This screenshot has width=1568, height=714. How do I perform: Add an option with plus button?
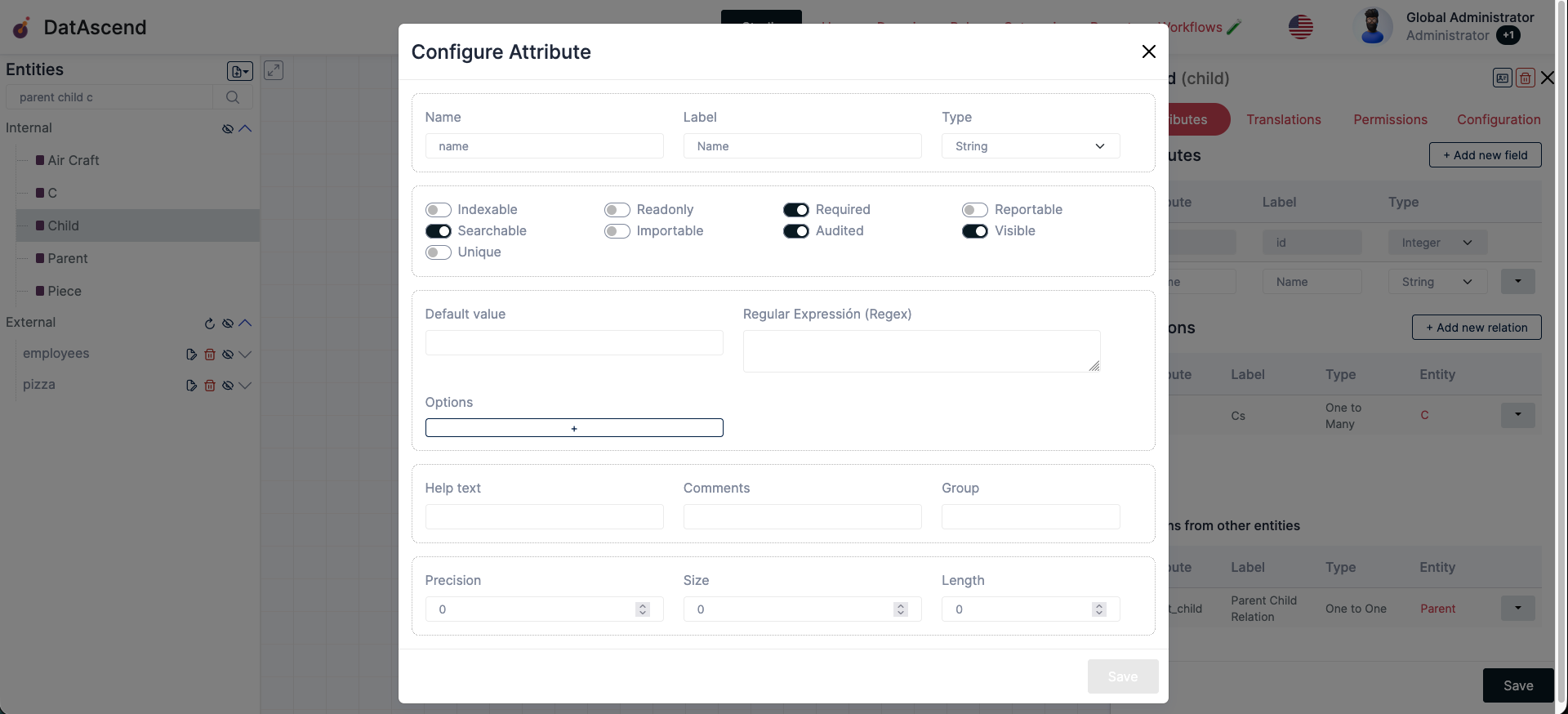pos(574,428)
